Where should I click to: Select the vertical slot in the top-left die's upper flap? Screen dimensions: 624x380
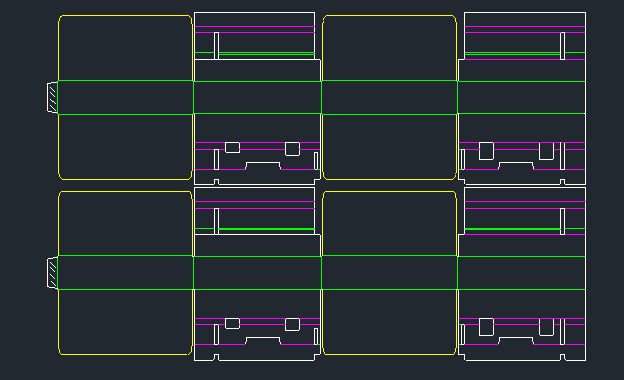216,46
